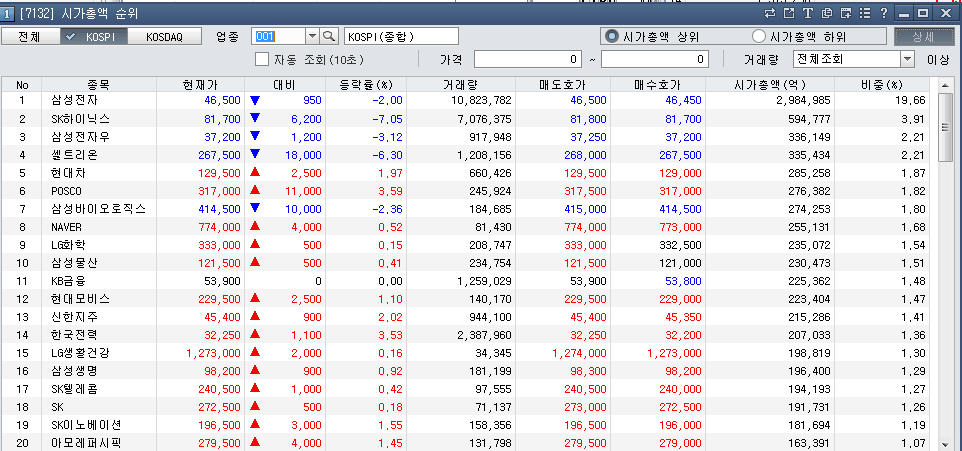Switch to the 전체 tab
This screenshot has width=962, height=451.
point(28,36)
